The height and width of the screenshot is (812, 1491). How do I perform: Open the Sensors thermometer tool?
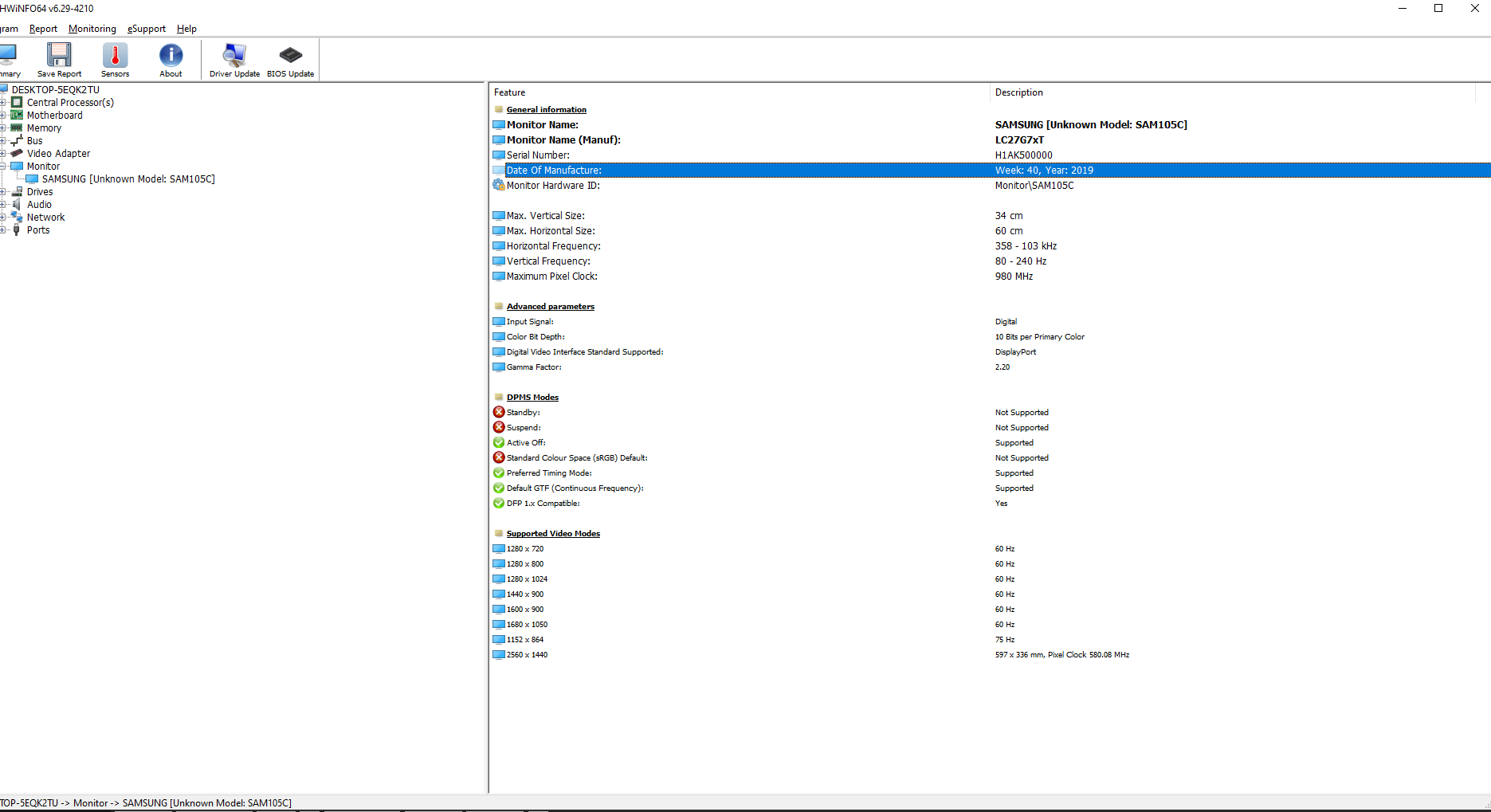coord(115,60)
